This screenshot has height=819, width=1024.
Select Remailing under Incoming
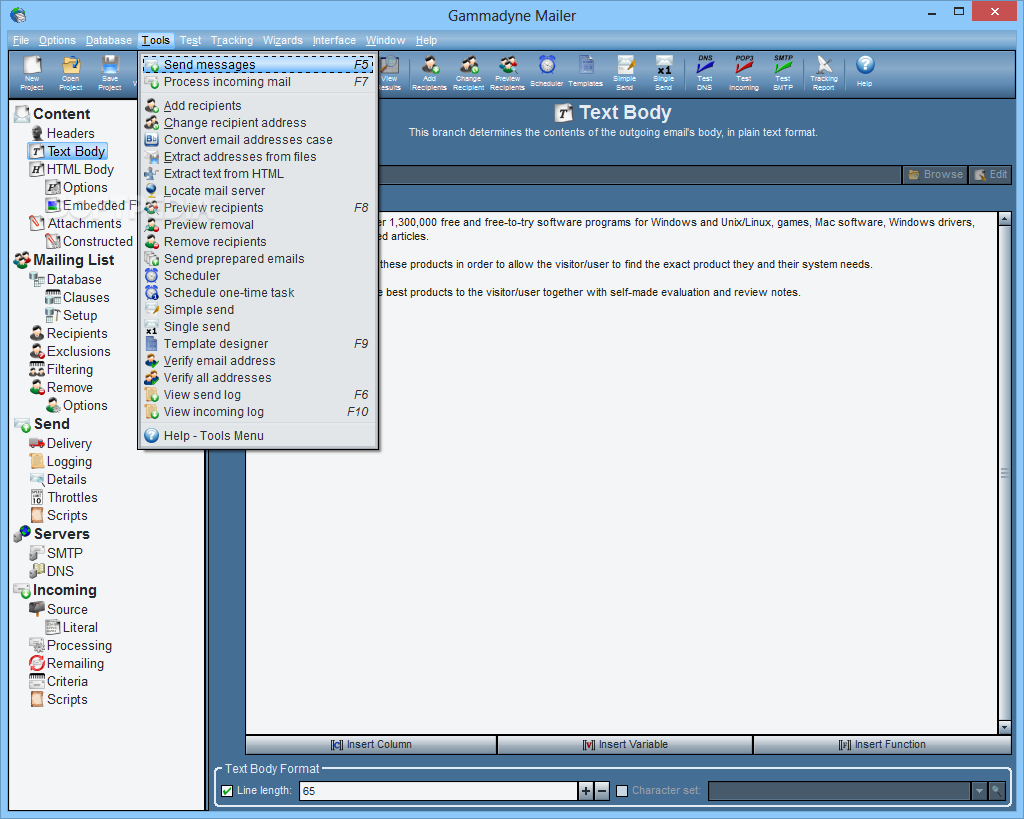click(x=67, y=664)
